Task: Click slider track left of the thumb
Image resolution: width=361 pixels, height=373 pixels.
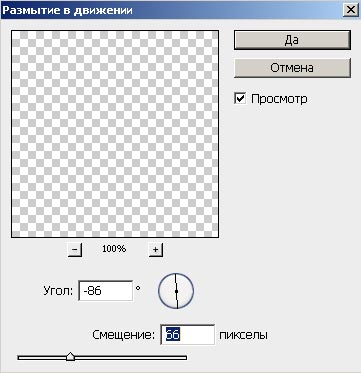Action: click(42, 358)
